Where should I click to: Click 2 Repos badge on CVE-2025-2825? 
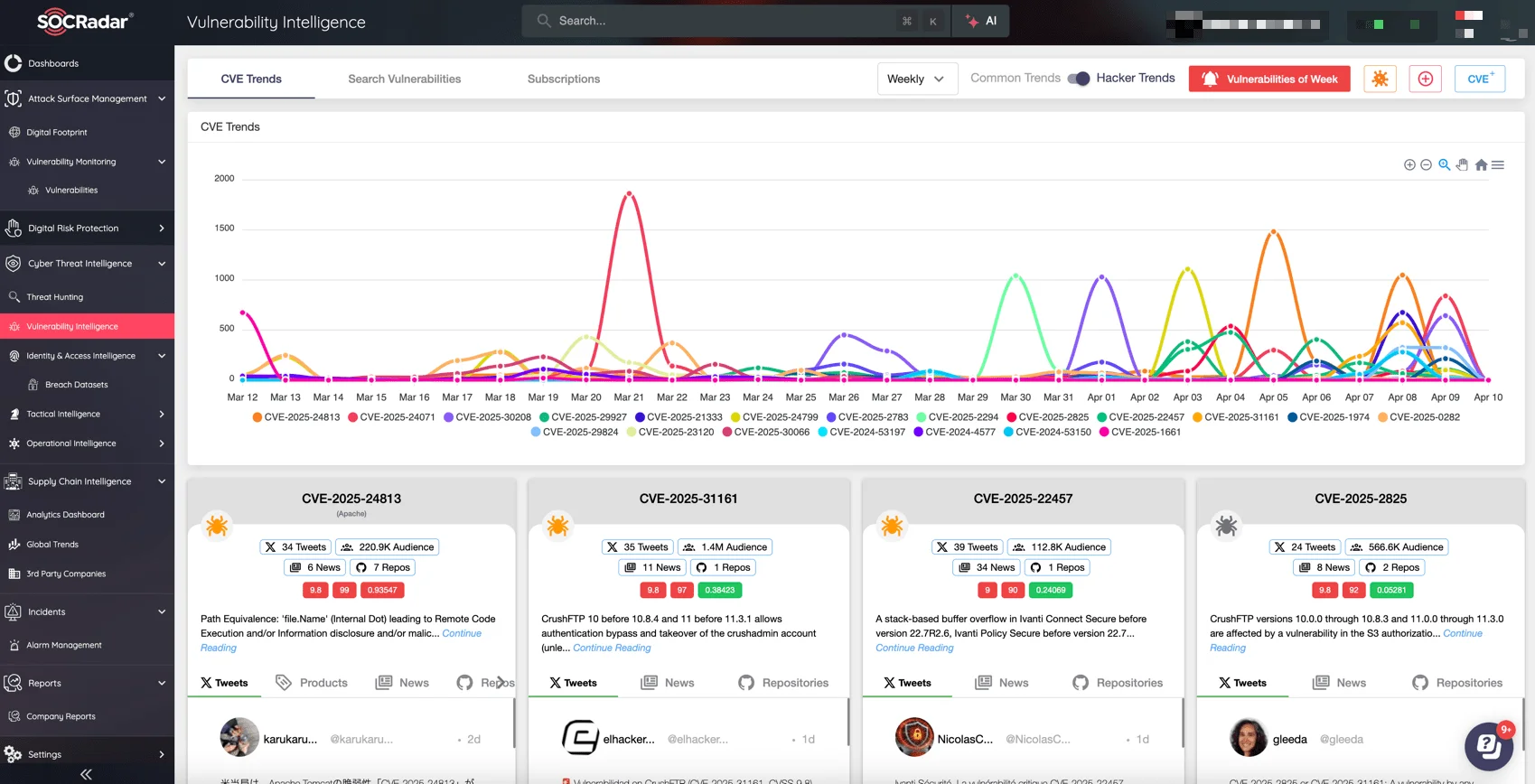(x=1392, y=567)
